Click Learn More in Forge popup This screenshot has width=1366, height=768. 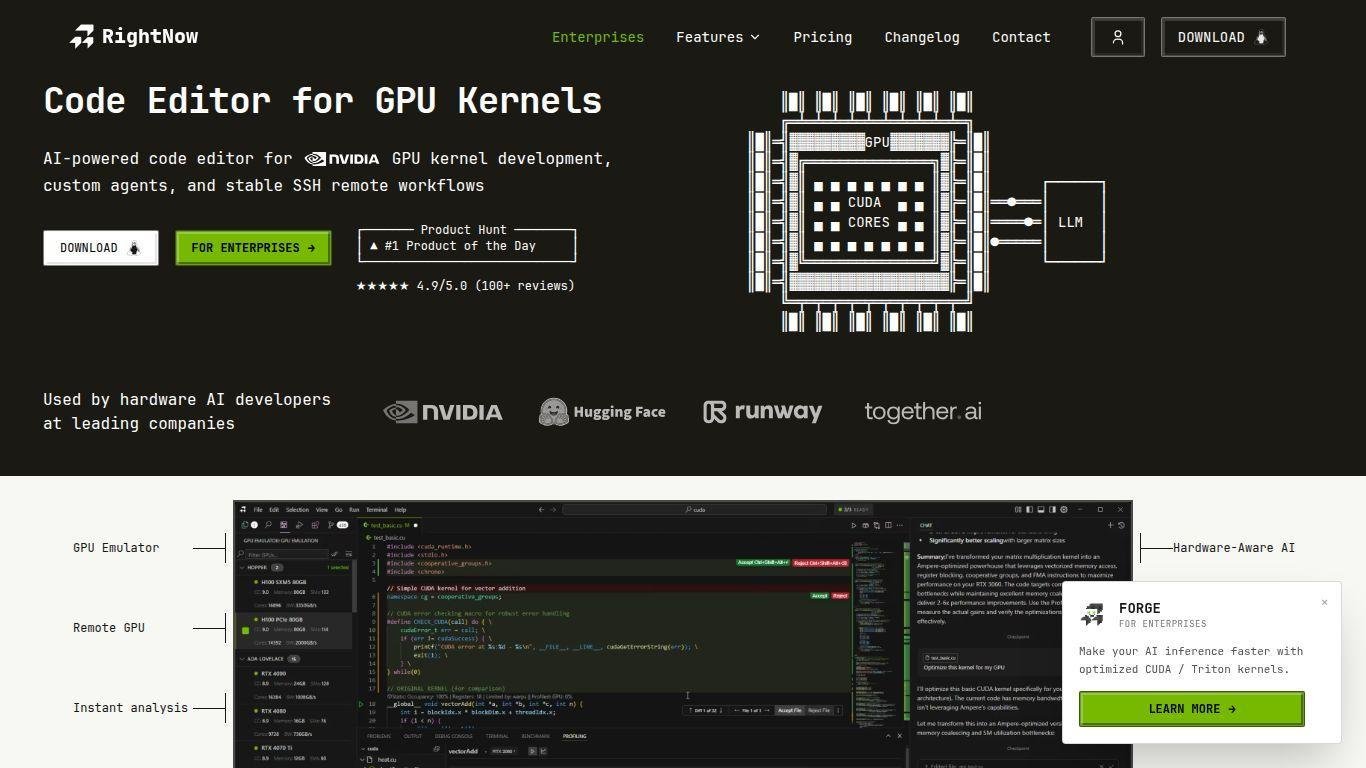[x=1191, y=709]
